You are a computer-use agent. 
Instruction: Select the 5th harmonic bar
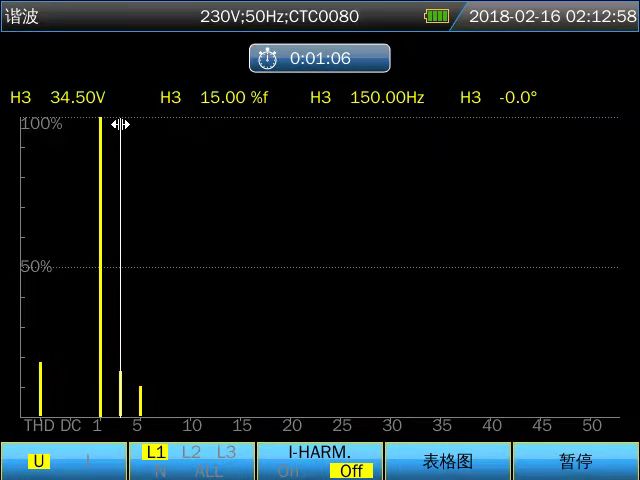tap(140, 400)
